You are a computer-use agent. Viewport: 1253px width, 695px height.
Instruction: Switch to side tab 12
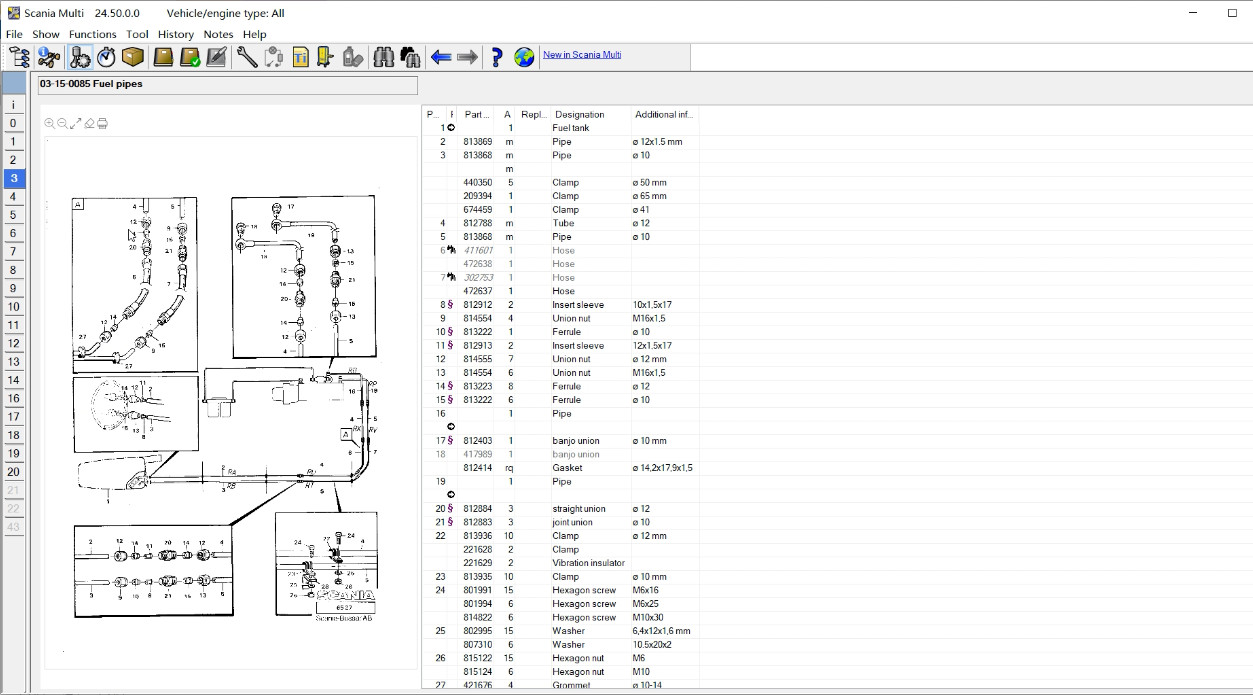point(14,344)
